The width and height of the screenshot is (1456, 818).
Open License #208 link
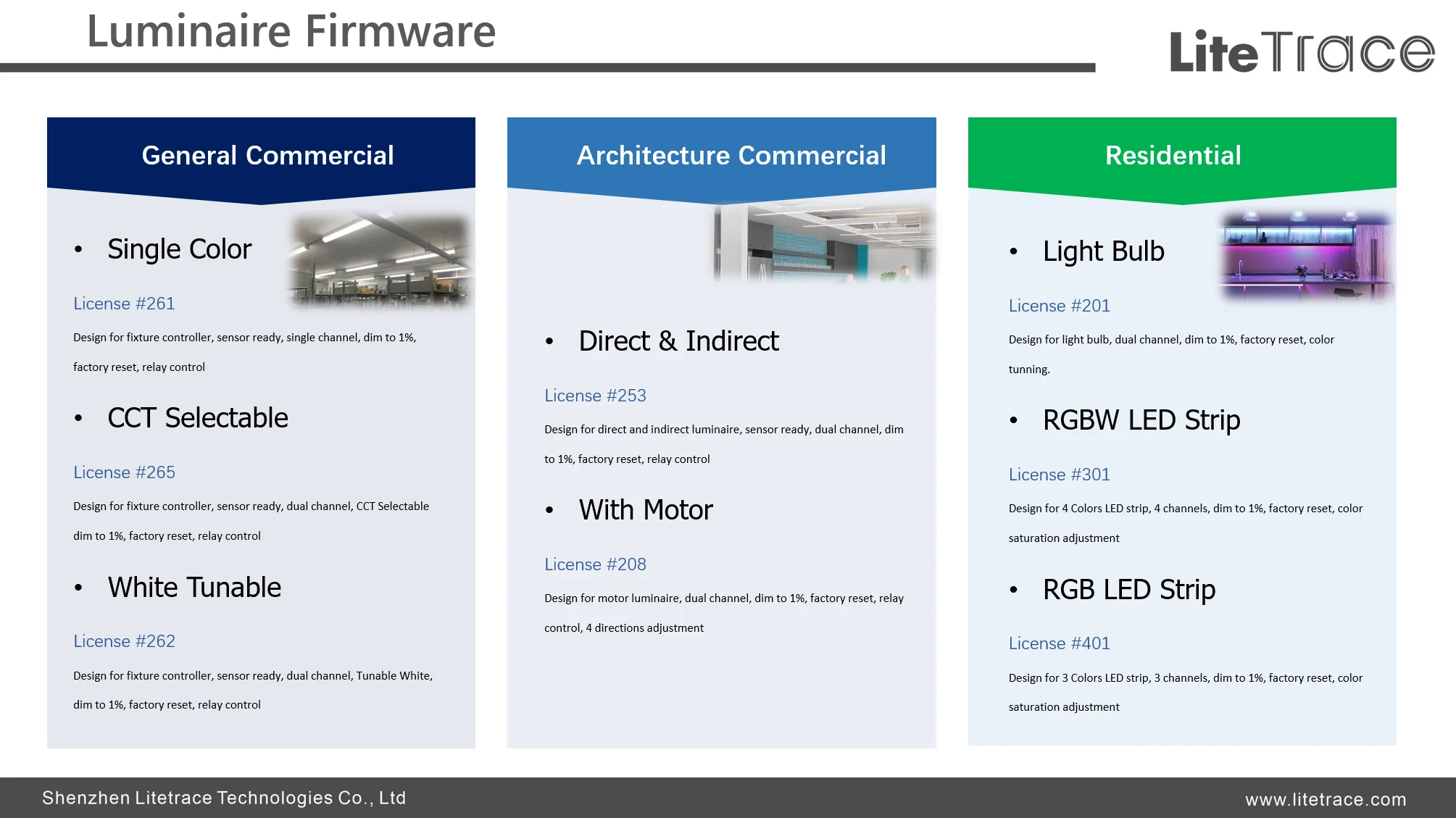595,564
